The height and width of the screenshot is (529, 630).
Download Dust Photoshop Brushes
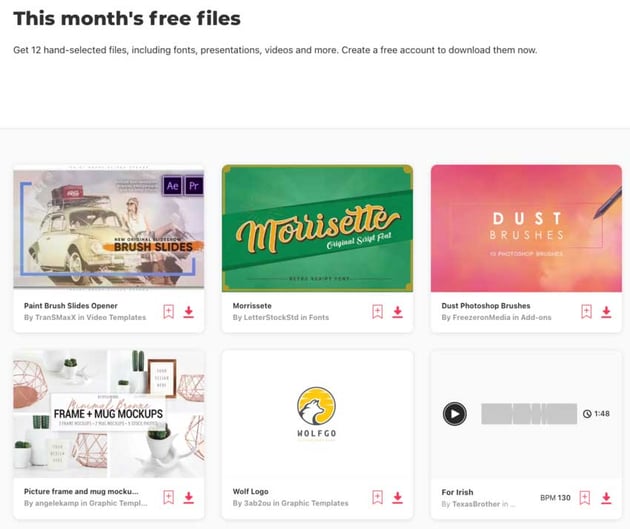click(x=606, y=312)
